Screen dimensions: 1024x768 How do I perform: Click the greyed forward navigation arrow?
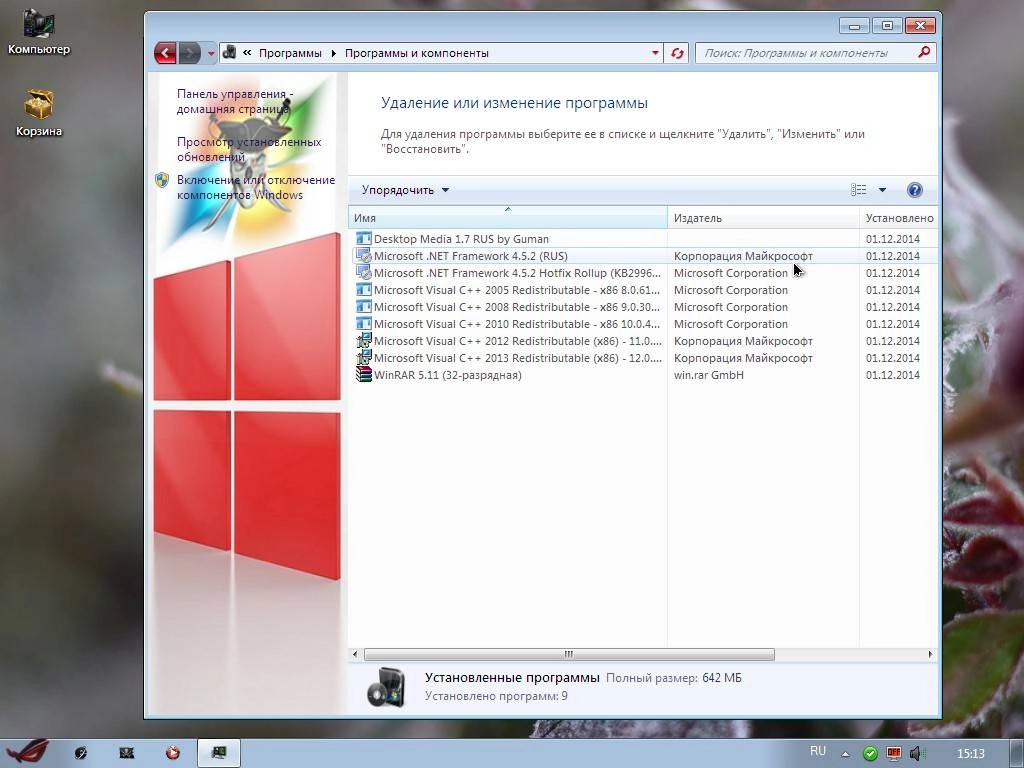pos(189,53)
